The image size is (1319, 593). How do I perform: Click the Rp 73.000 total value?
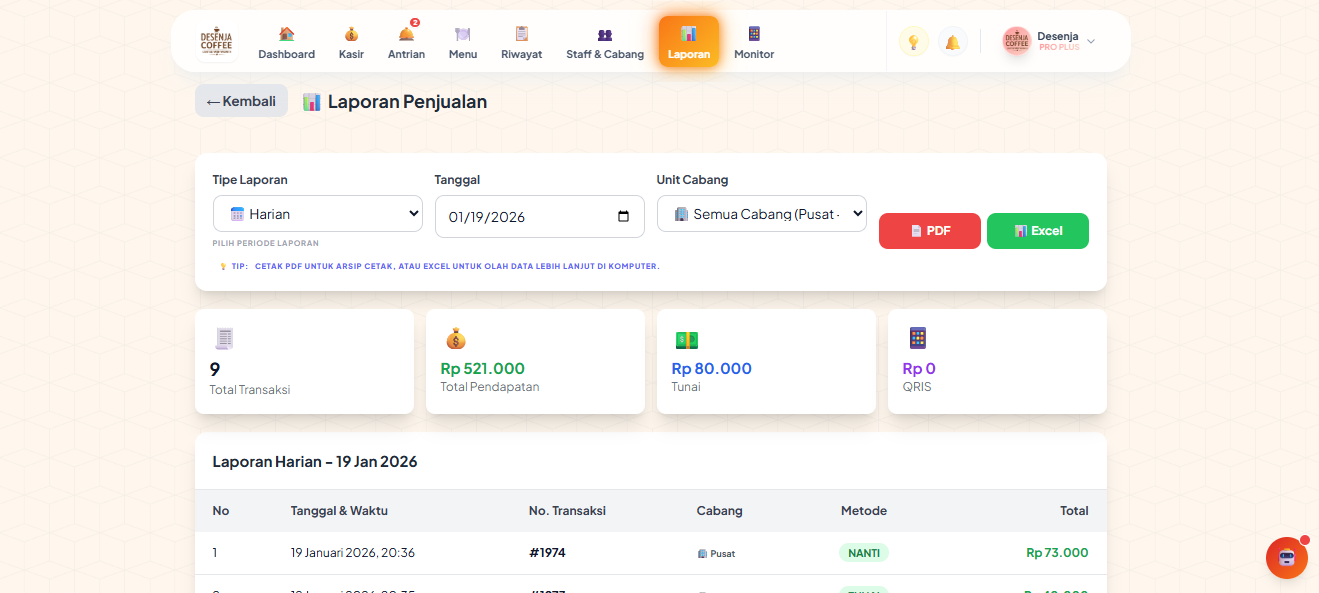1057,553
